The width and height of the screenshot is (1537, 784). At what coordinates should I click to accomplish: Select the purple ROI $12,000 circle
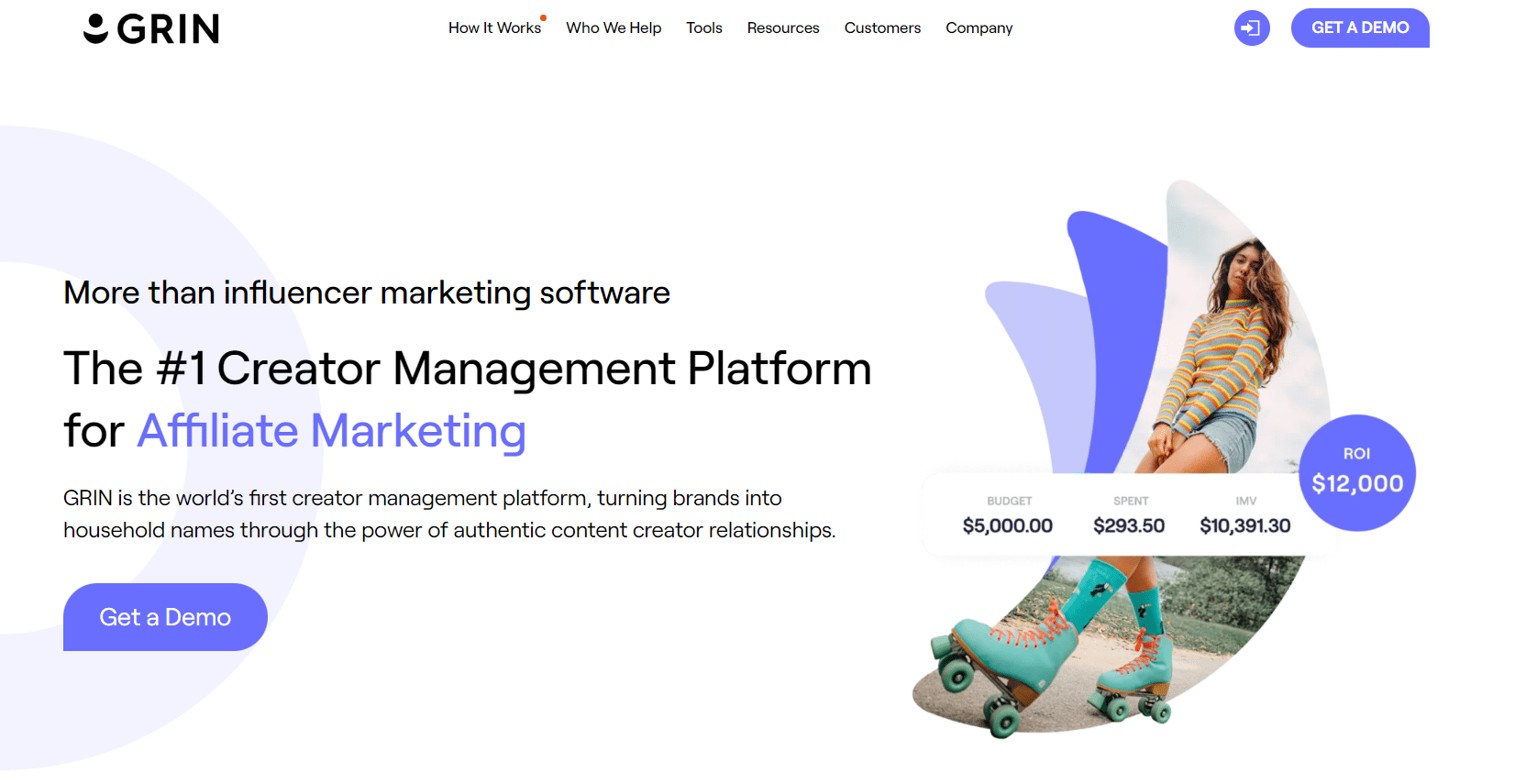[x=1357, y=472]
